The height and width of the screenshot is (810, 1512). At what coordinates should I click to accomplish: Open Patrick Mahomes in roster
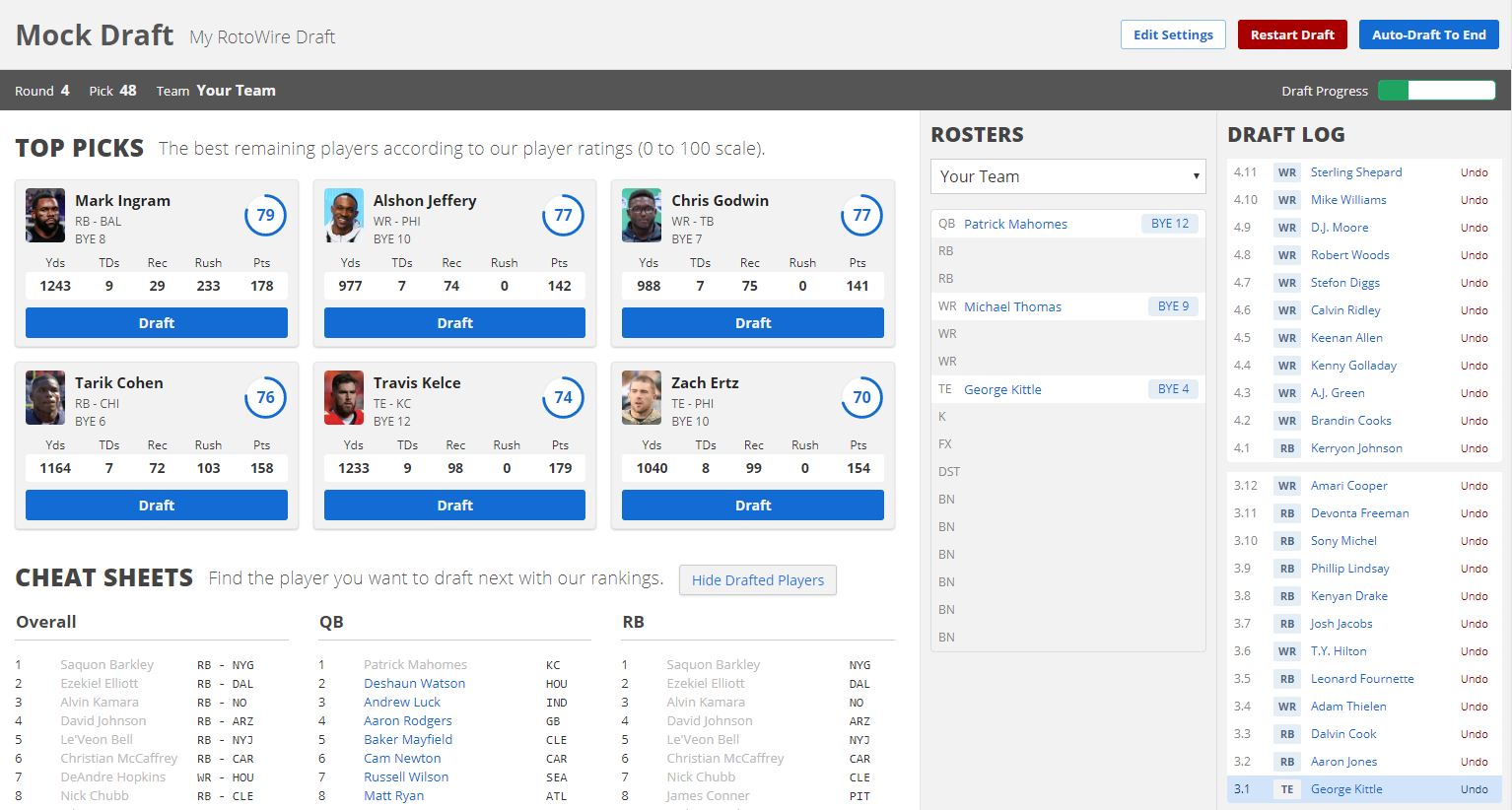[x=1015, y=224]
